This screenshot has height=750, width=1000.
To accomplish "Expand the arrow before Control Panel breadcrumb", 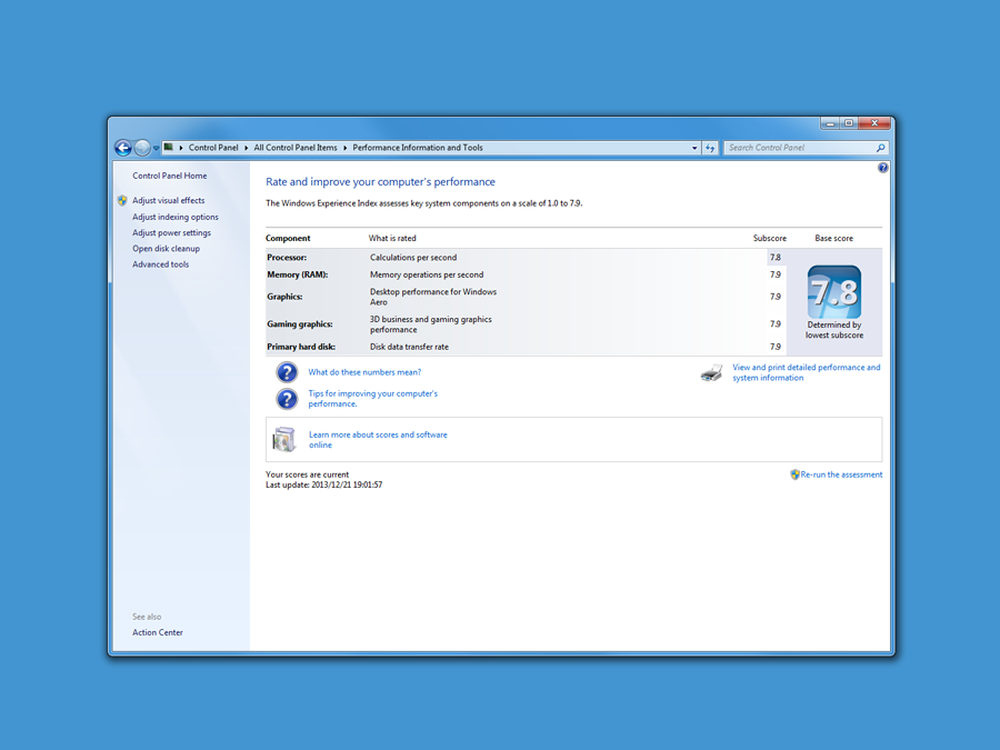I will coord(181,148).
